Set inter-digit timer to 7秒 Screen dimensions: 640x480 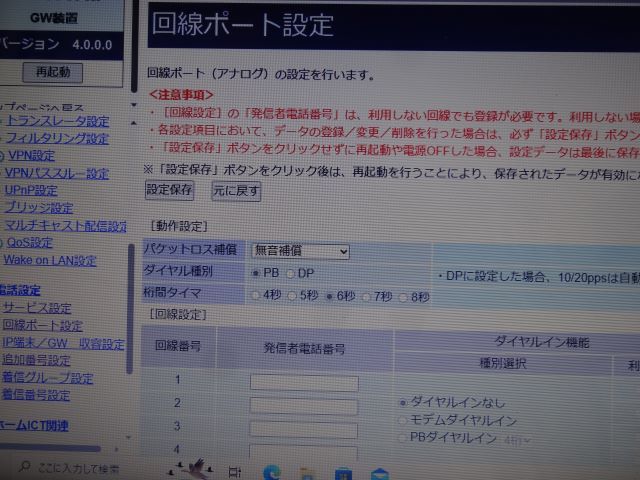[366, 297]
